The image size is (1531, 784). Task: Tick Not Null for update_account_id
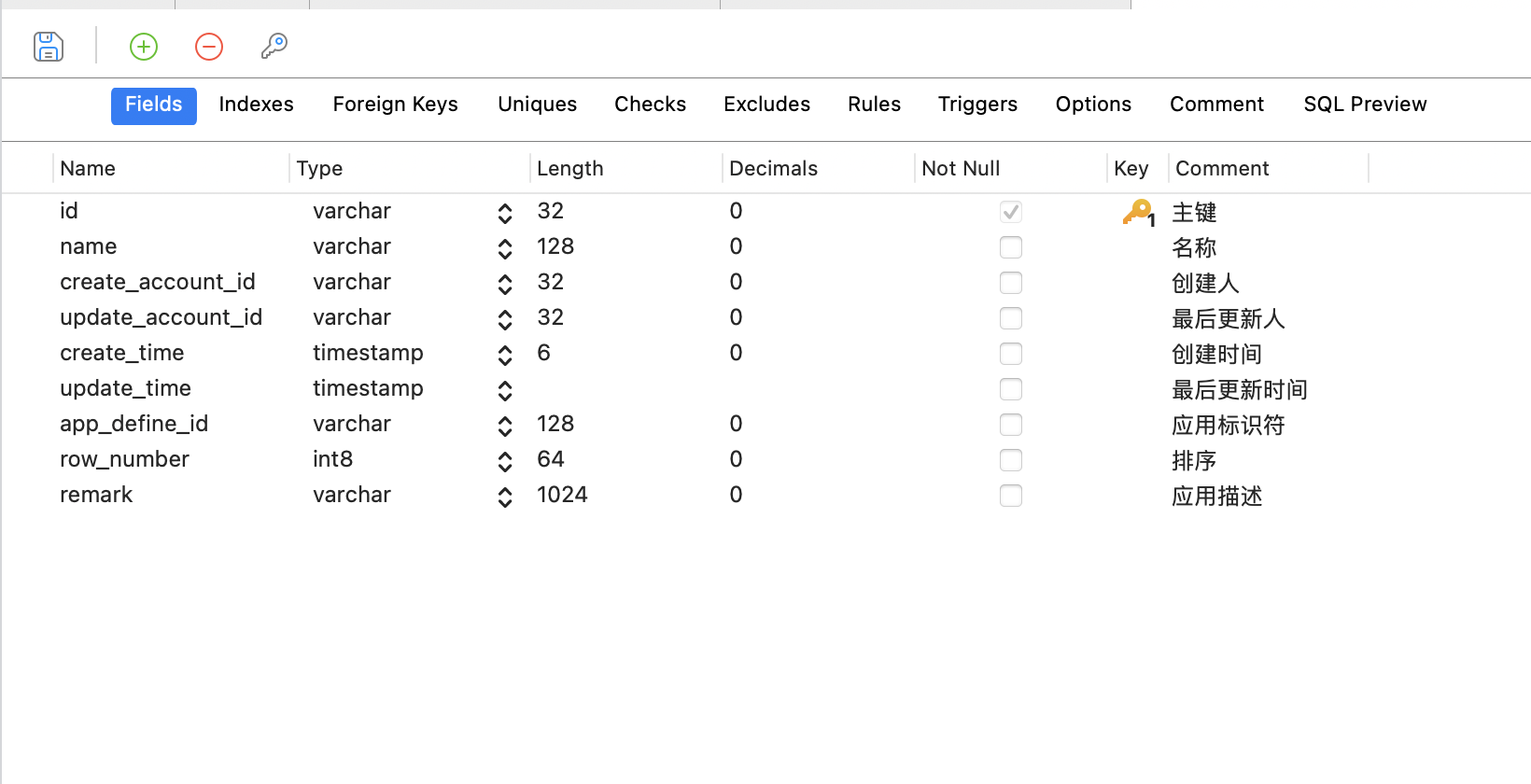pos(1011,318)
